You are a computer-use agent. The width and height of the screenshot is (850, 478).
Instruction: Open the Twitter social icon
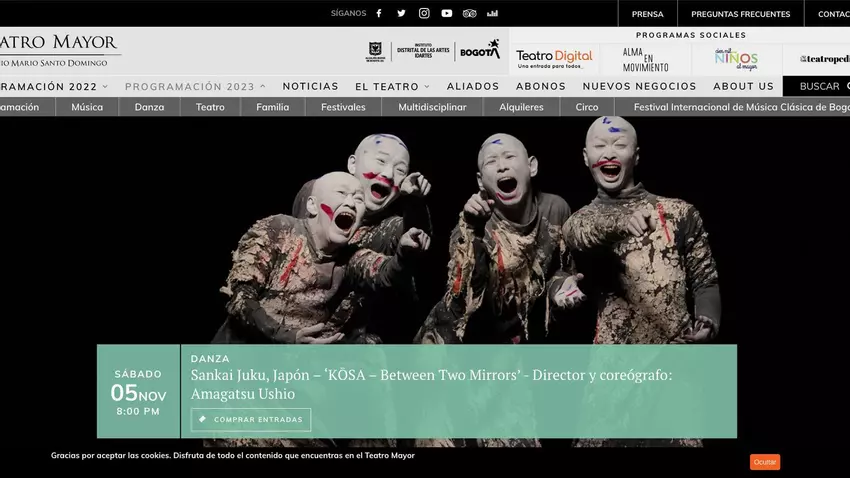401,14
